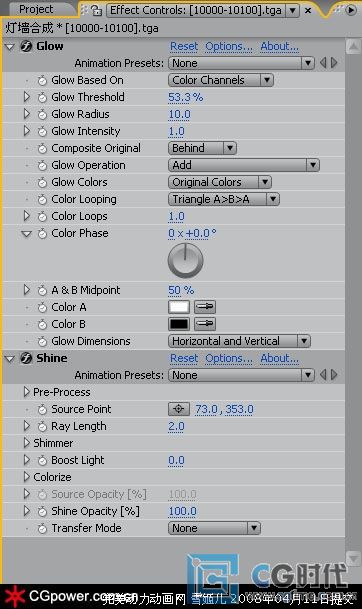Toggle the Effect Controls panel lock
Screen dimensions: 362x609
96,11
